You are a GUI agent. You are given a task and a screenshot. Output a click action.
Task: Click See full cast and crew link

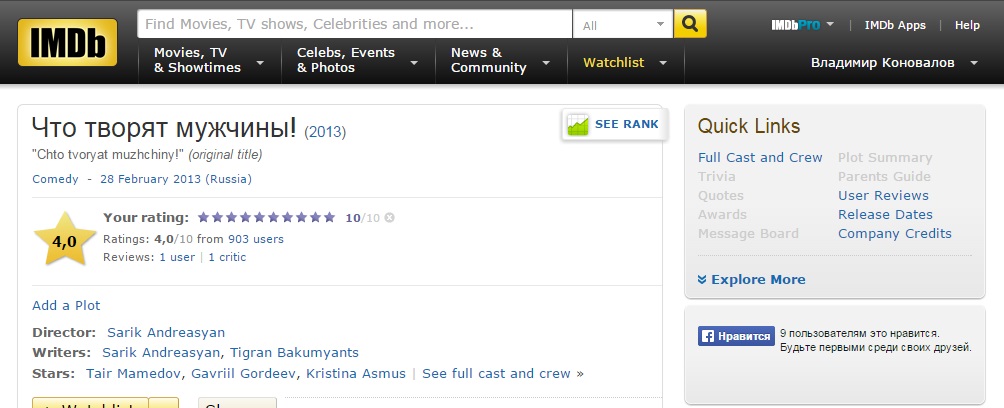(496, 373)
